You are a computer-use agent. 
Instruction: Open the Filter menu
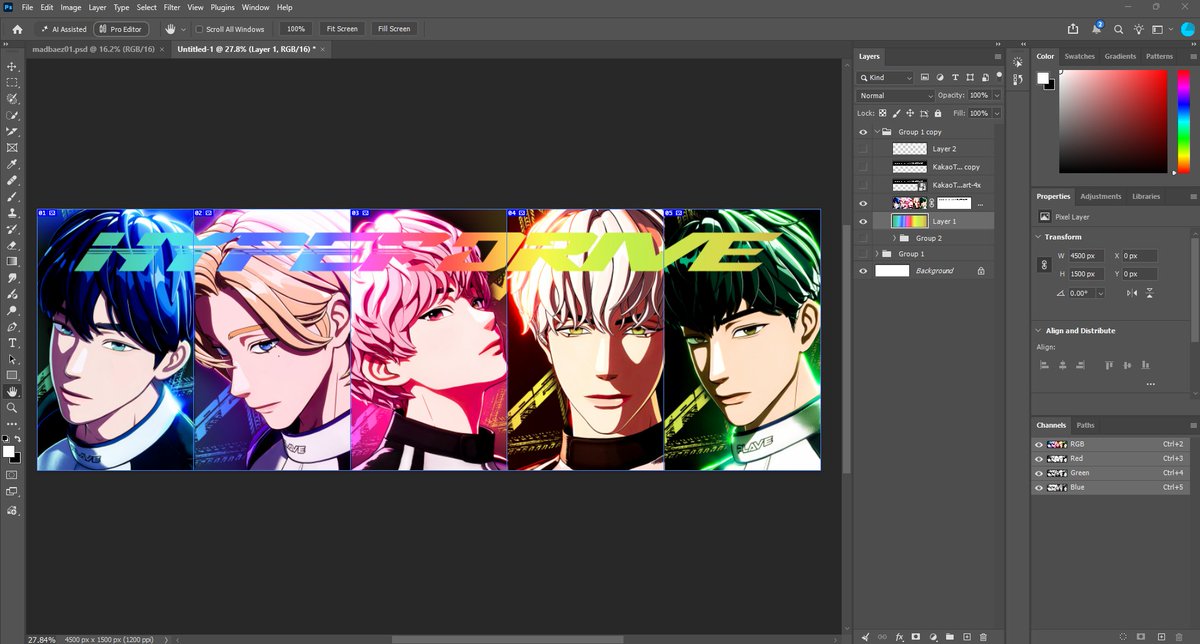click(173, 7)
